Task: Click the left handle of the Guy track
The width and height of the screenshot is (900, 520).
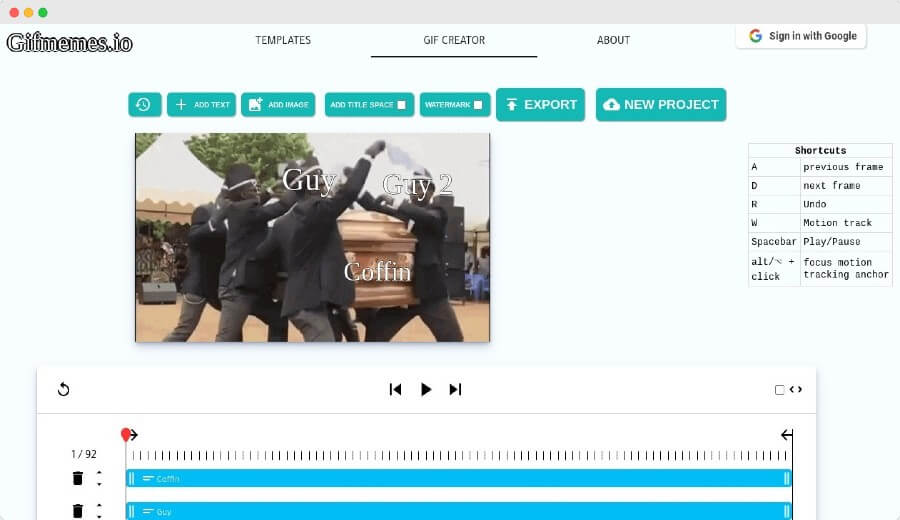Action: click(x=131, y=511)
